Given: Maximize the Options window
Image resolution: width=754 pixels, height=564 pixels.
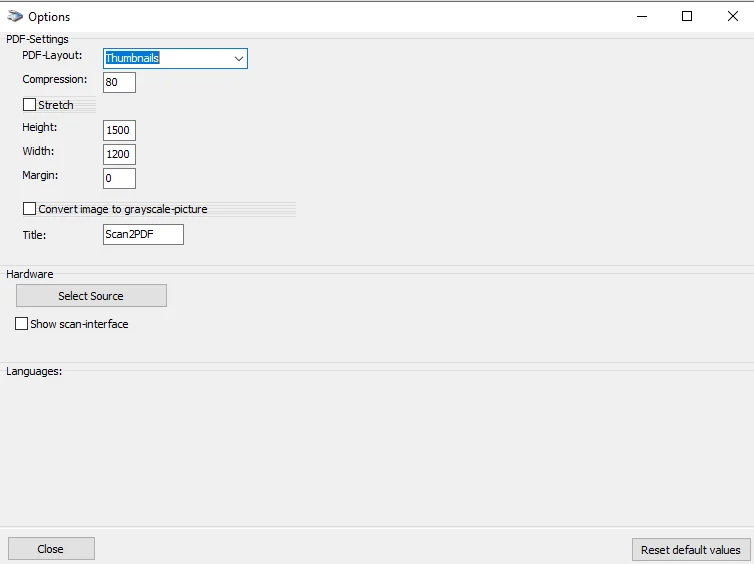Looking at the screenshot, I should (687, 16).
